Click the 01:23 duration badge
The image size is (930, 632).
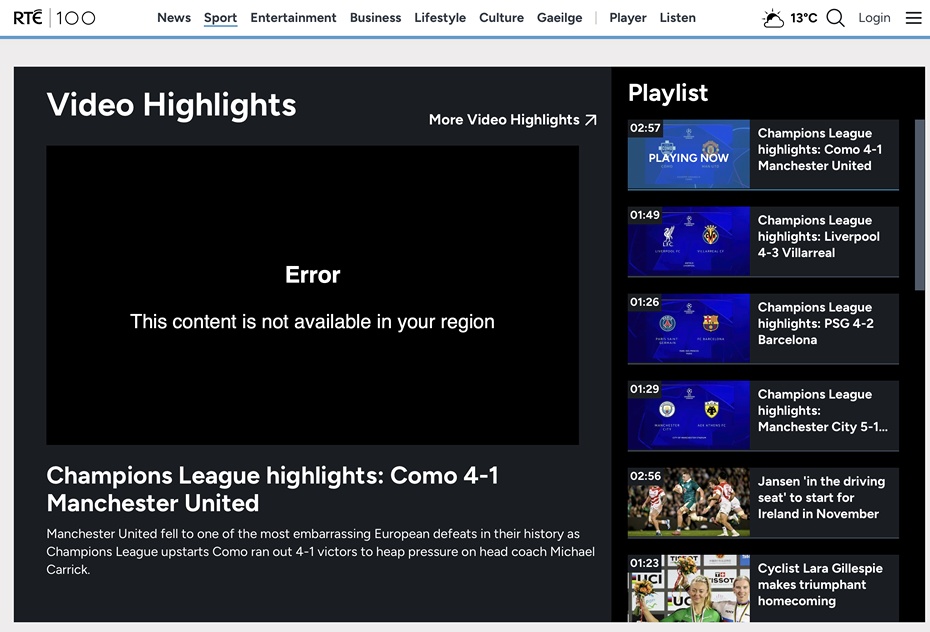click(x=645, y=563)
